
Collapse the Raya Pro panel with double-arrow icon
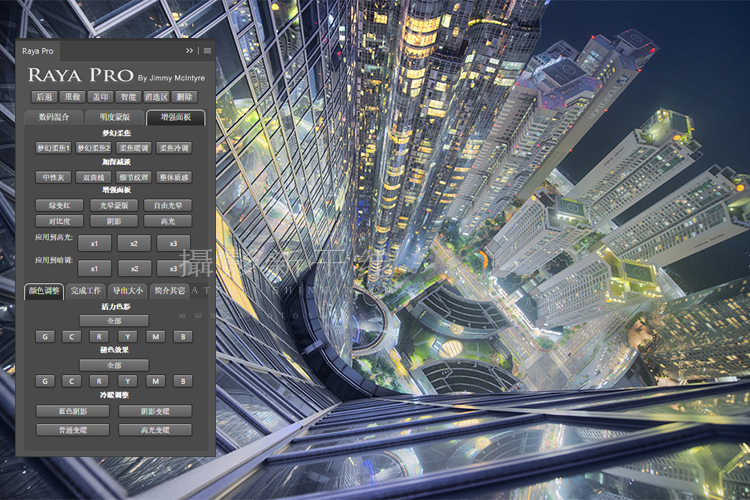pyautogui.click(x=189, y=51)
